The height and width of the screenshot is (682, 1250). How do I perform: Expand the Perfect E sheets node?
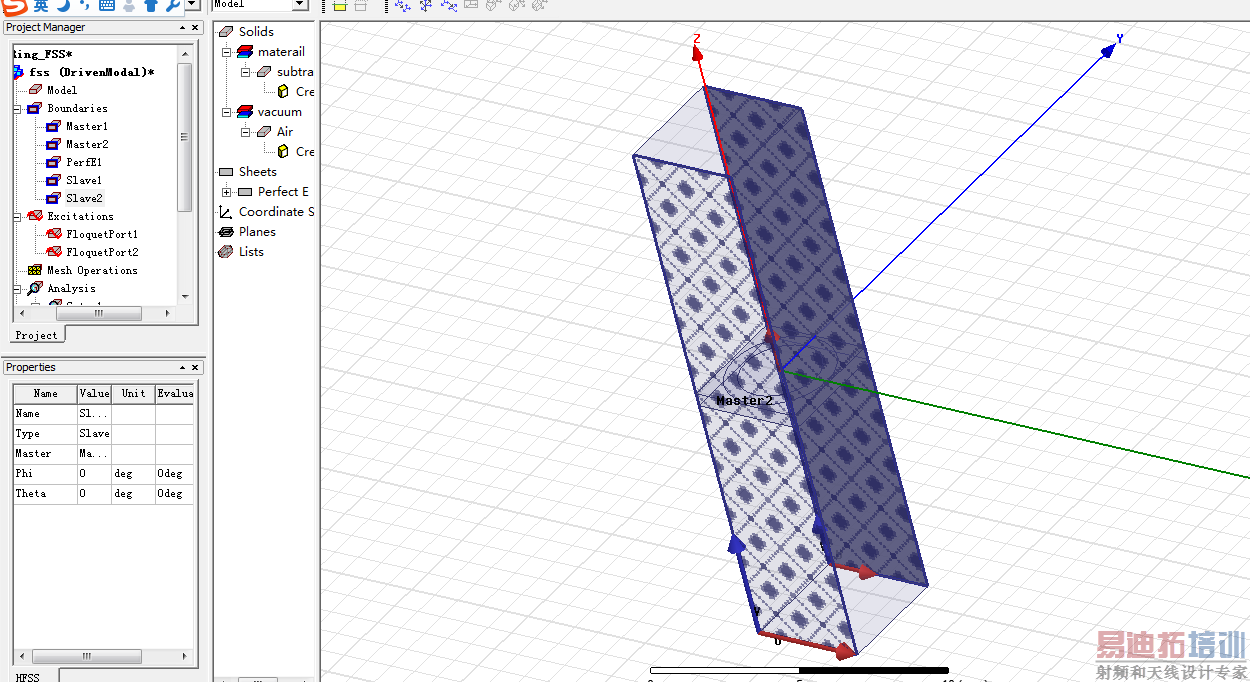226,192
